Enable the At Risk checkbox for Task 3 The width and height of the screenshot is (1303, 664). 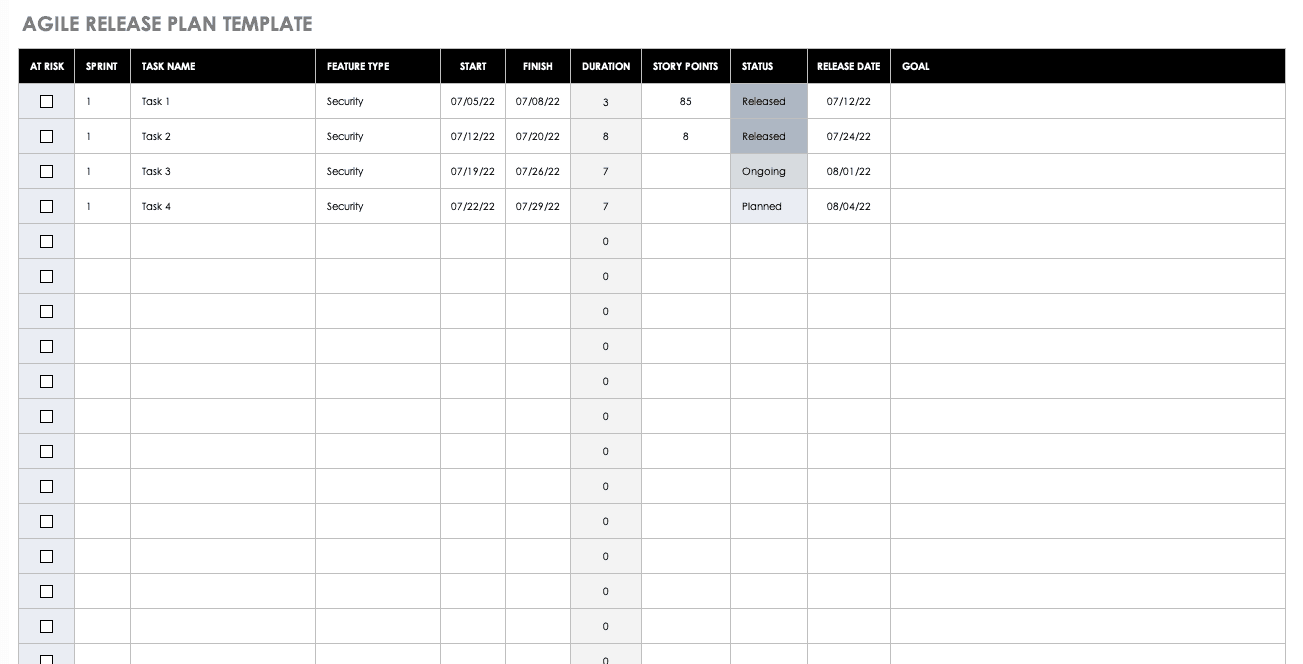point(46,171)
